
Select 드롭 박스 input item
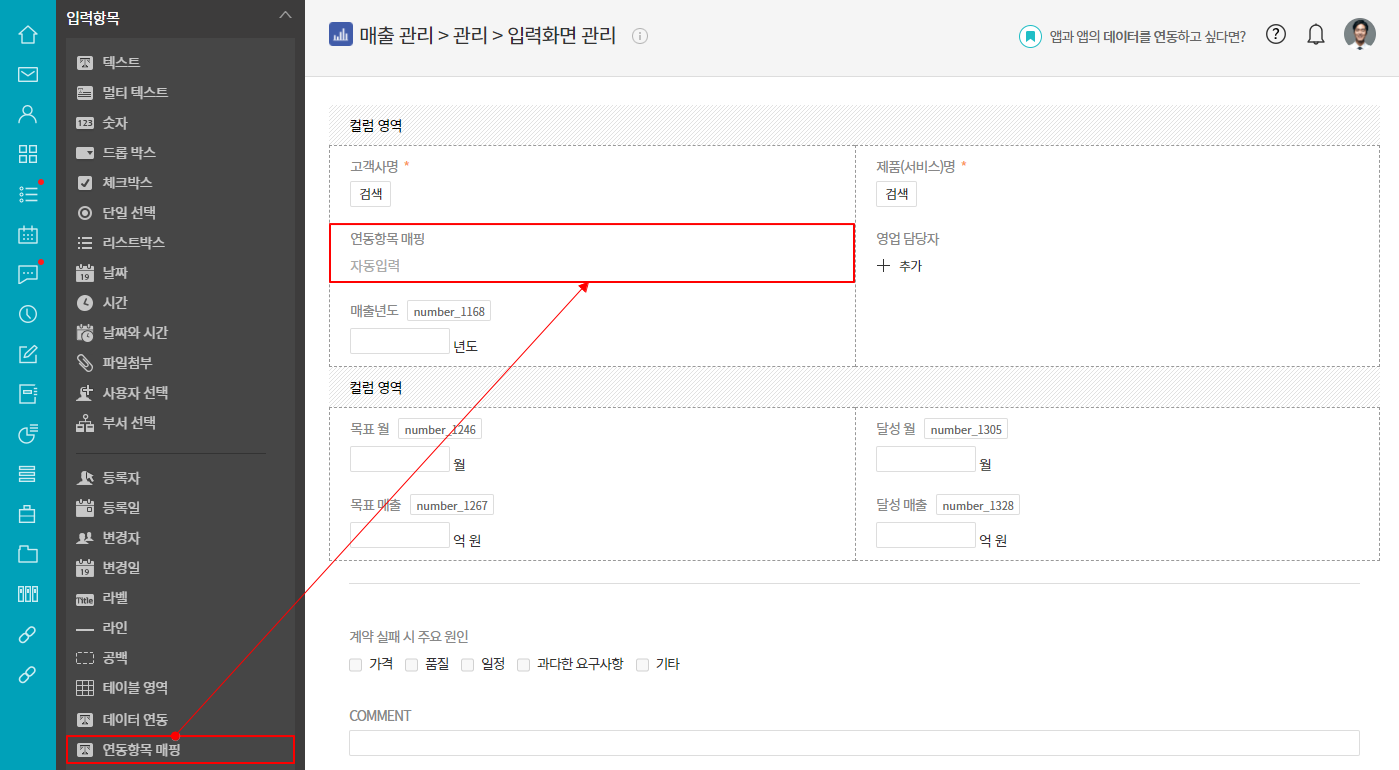click(129, 153)
